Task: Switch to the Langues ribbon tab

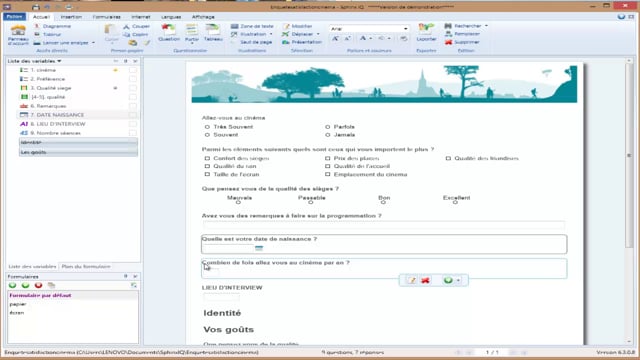Action: tap(171, 17)
